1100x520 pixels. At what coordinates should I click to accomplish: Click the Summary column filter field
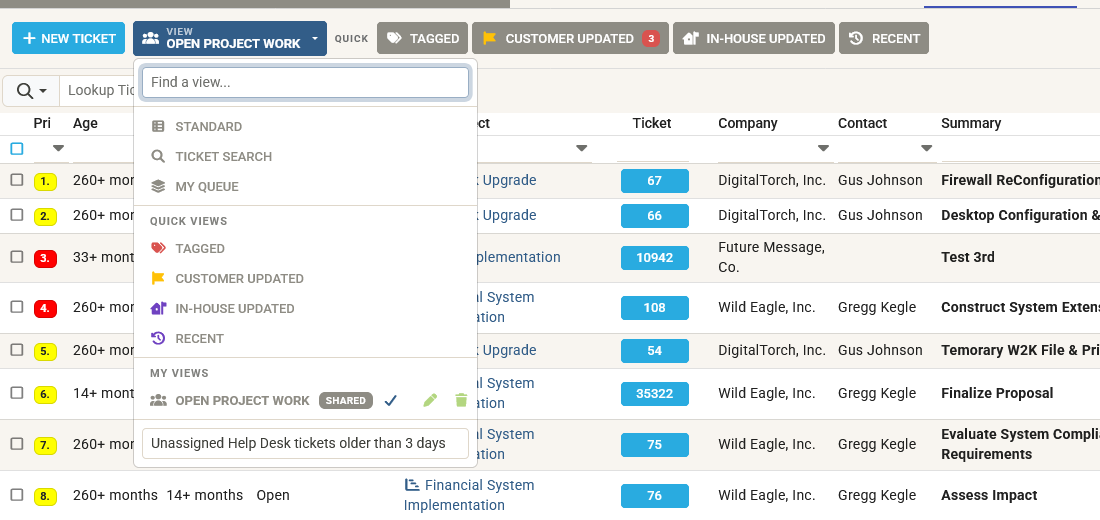click(1020, 149)
